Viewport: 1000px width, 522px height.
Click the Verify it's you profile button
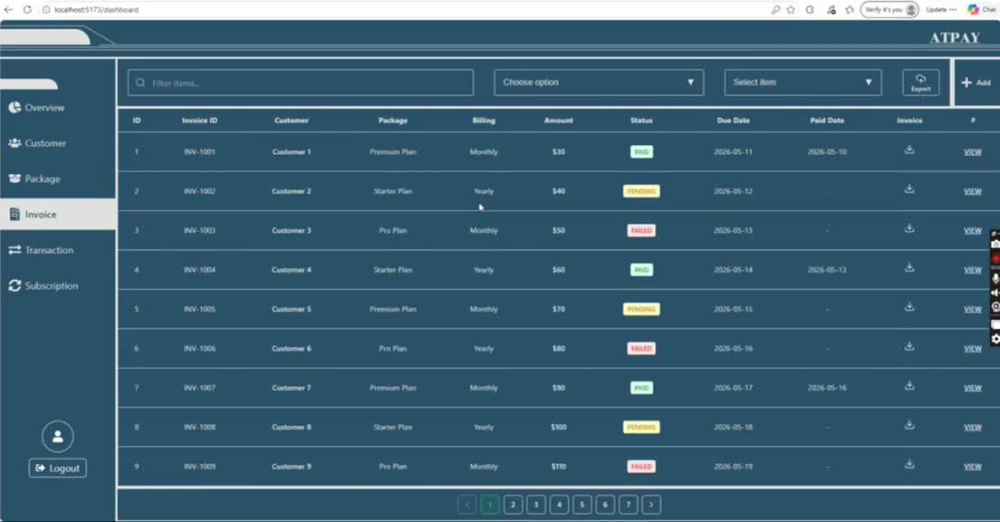[x=890, y=10]
